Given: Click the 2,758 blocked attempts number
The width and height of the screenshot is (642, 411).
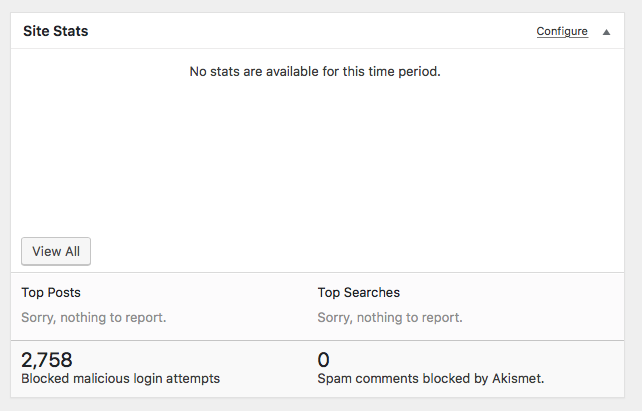Looking at the screenshot, I should (x=47, y=360).
